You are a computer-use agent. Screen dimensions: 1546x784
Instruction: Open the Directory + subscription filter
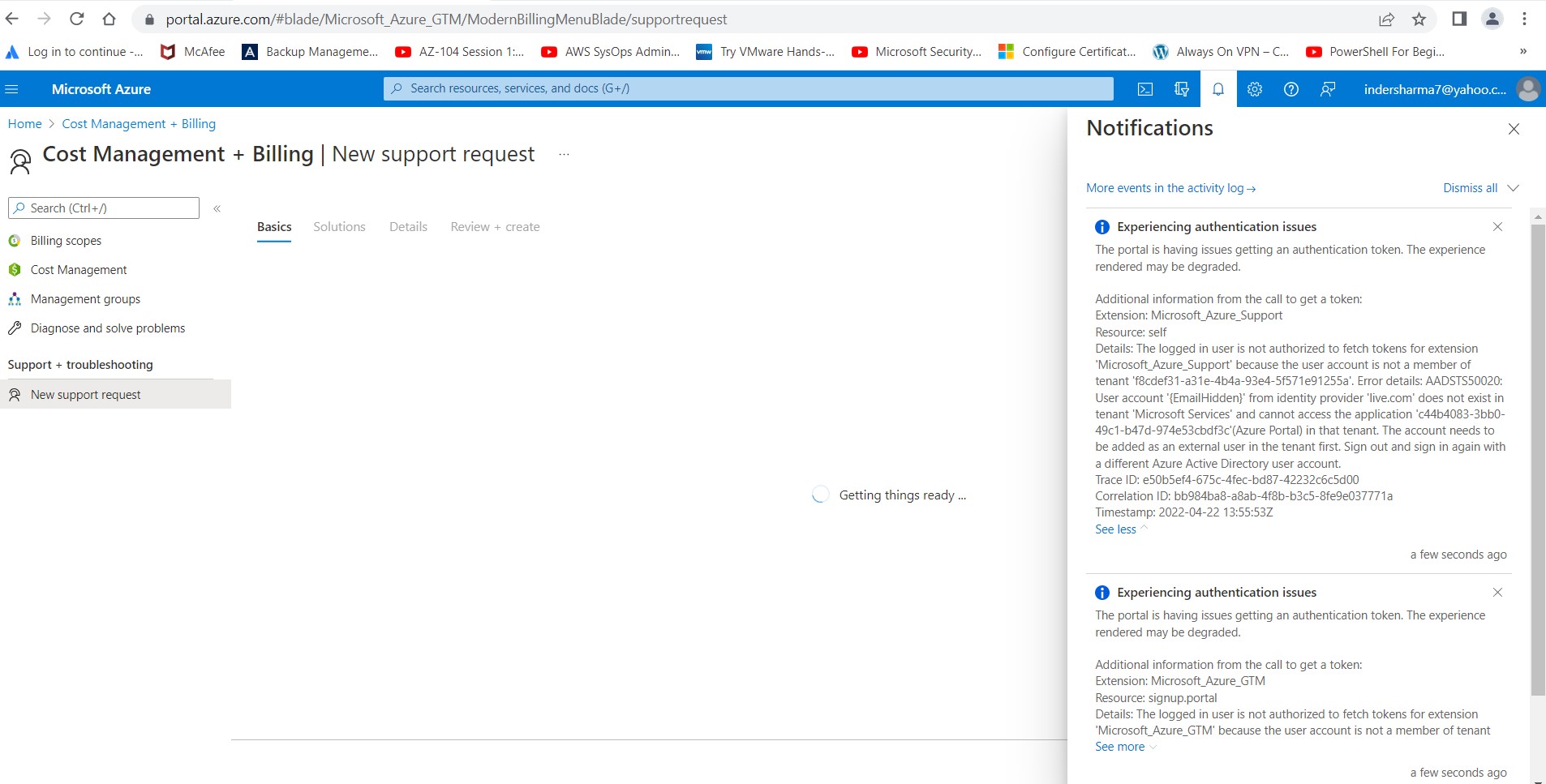click(x=1180, y=89)
